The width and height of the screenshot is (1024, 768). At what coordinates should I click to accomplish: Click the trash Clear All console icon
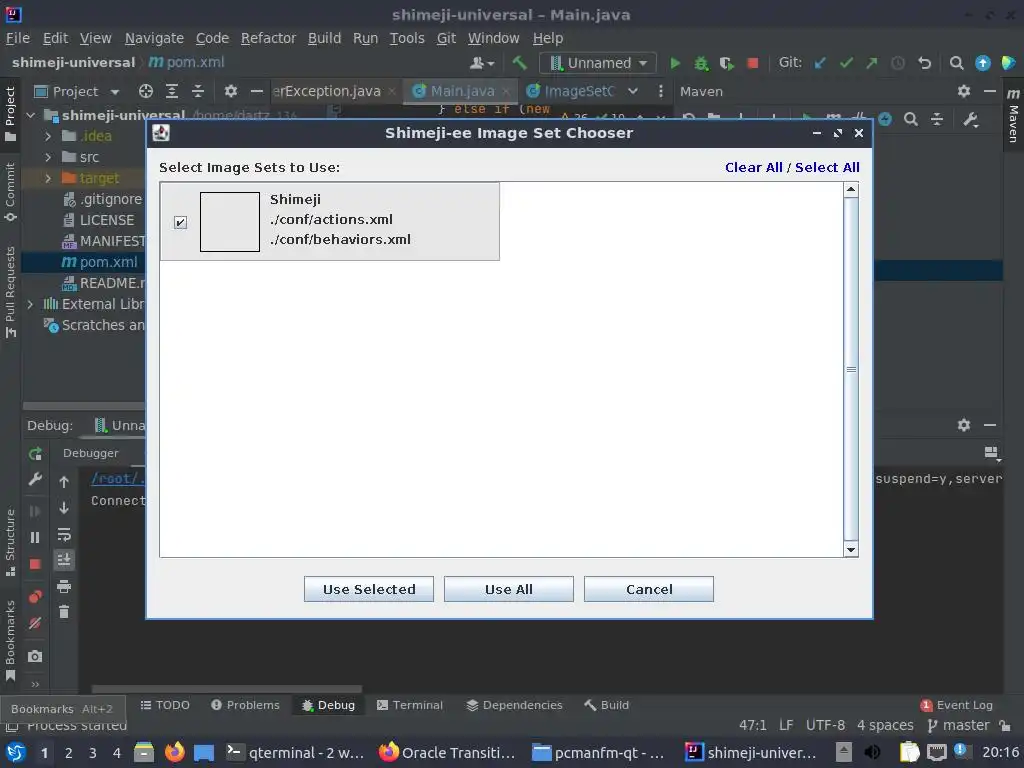(x=64, y=612)
